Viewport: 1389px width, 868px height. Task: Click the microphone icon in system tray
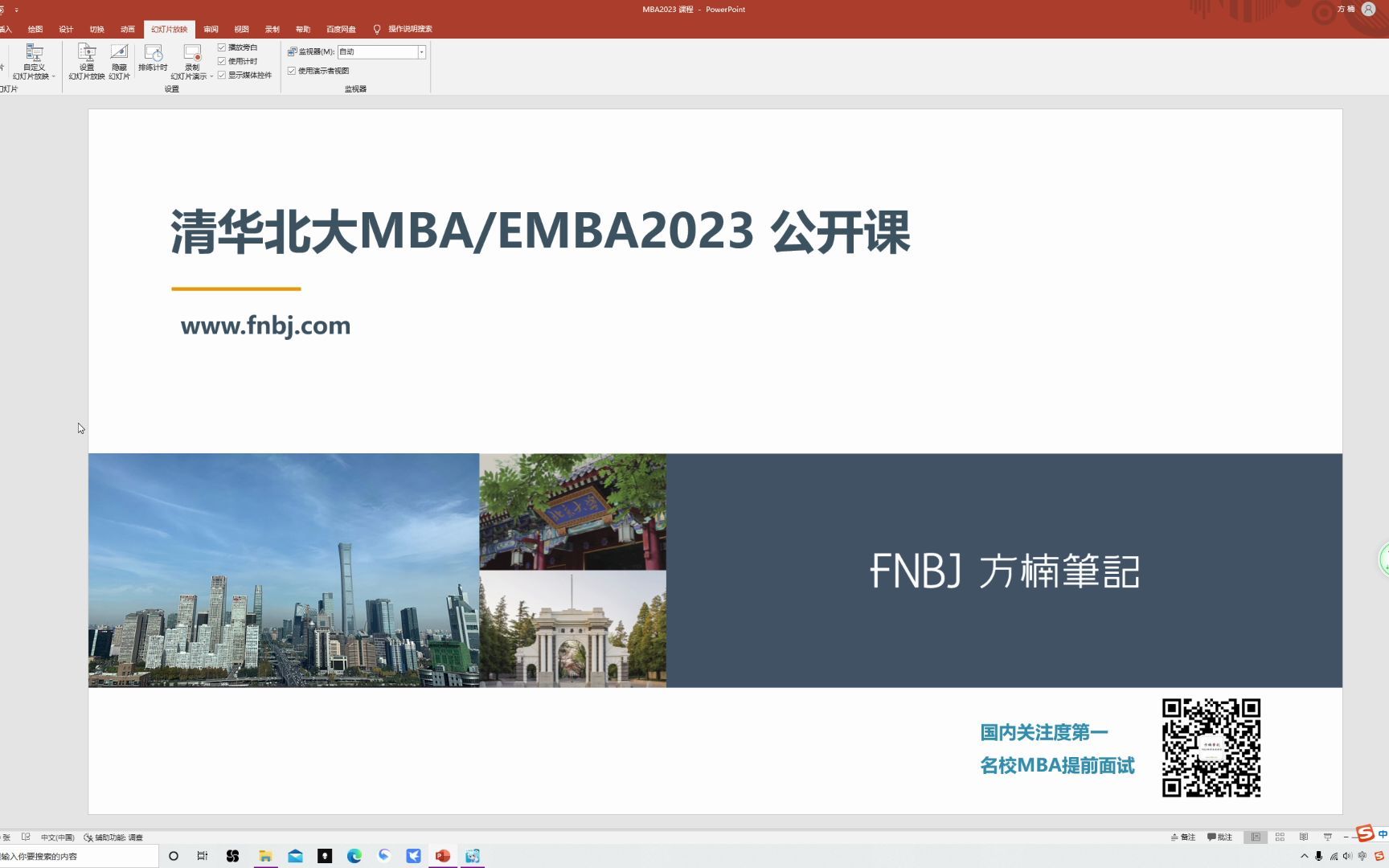[x=1318, y=856]
